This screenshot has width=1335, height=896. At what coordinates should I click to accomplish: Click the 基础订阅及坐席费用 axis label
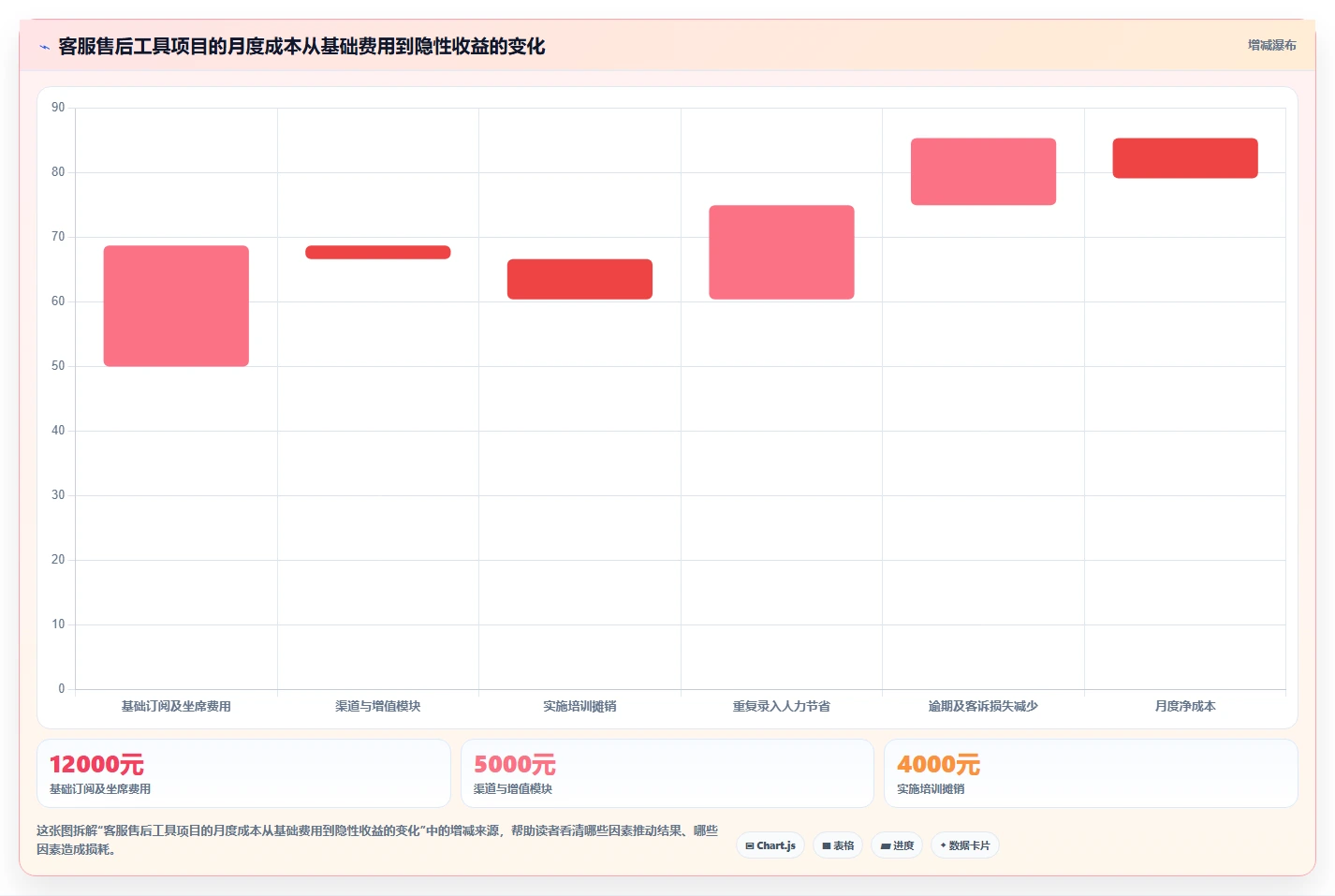(176, 706)
